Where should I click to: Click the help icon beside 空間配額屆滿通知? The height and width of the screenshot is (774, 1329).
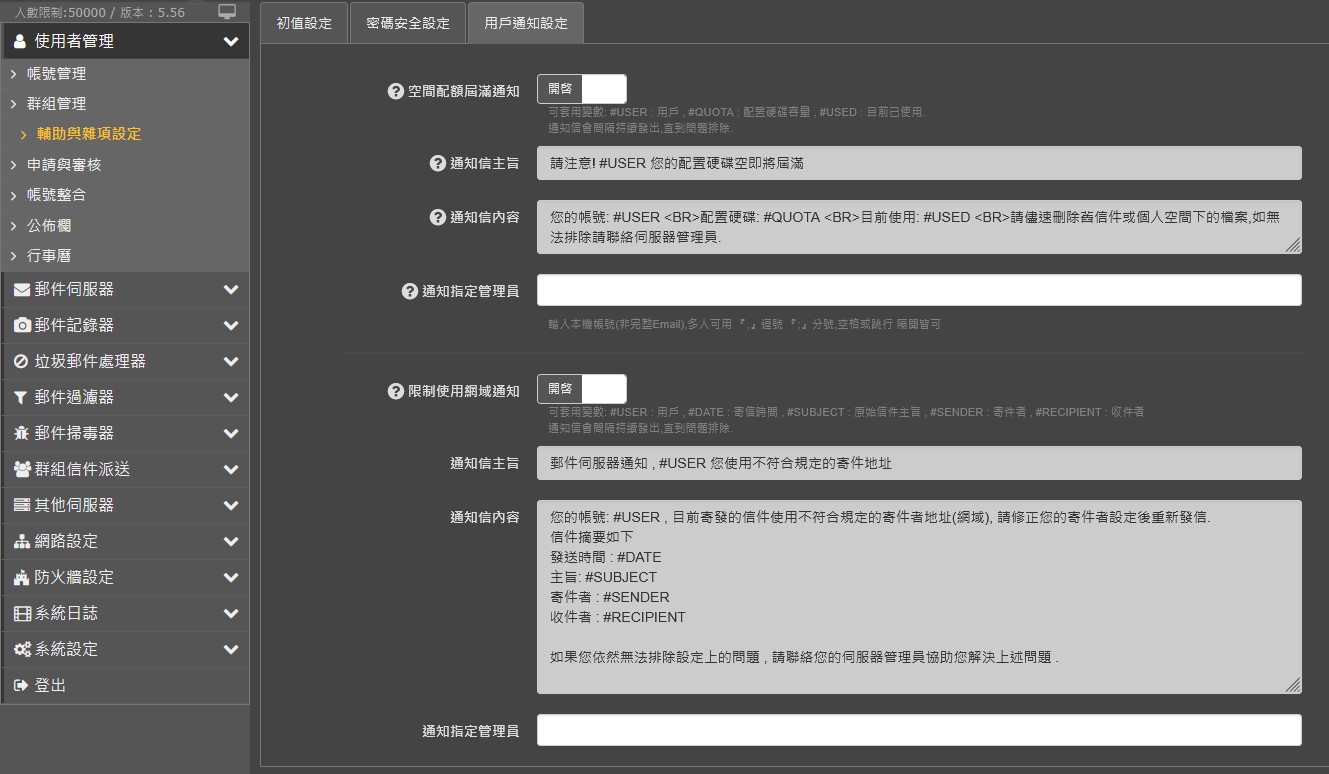click(395, 91)
